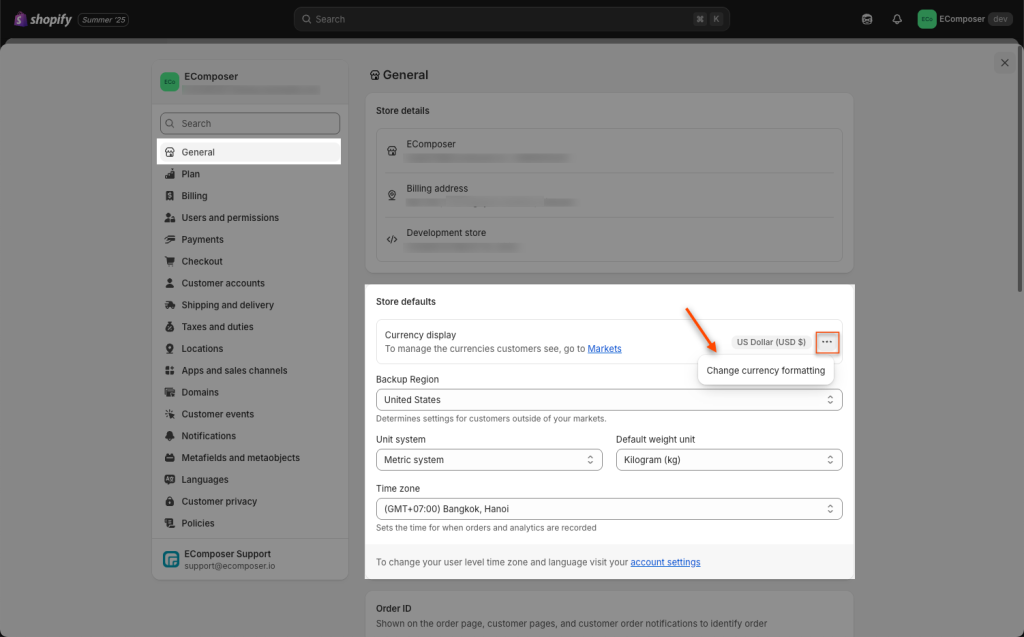The width and height of the screenshot is (1024, 637).
Task: Click the EComposer account avatar top right
Action: (926, 19)
